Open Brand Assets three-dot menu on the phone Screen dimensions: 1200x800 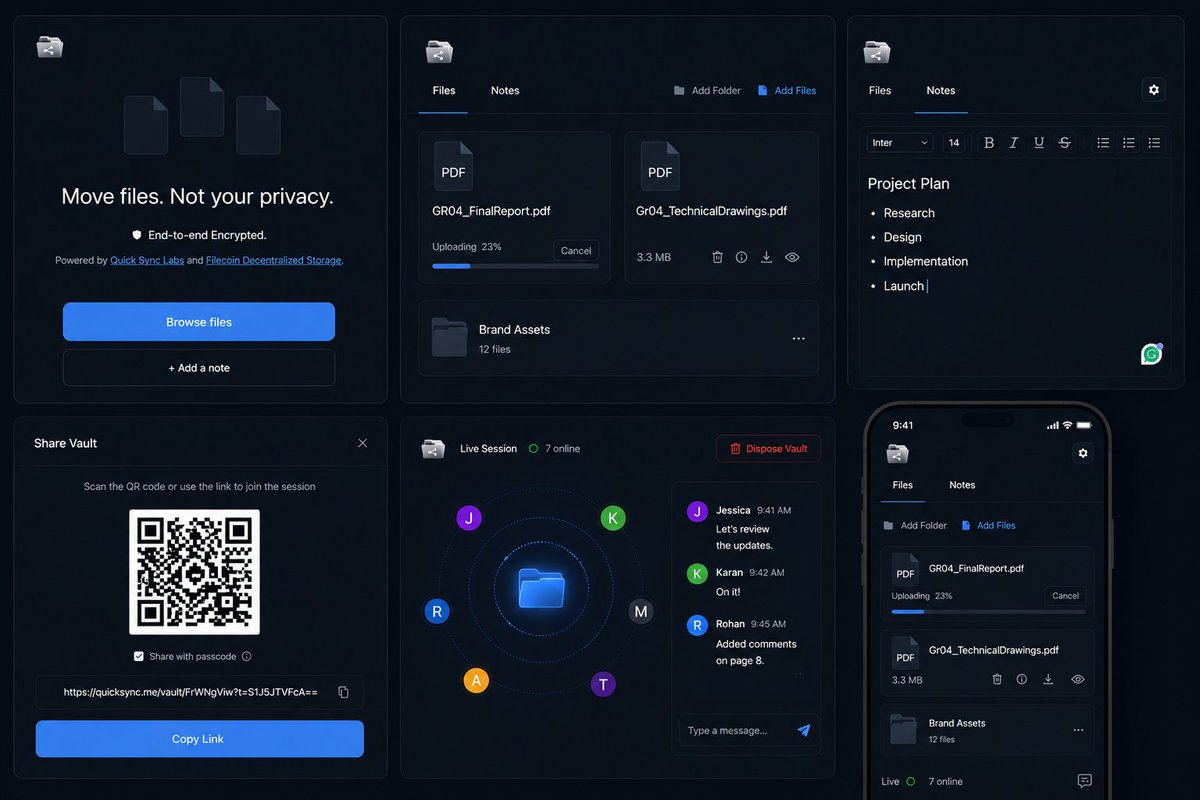tap(1078, 730)
